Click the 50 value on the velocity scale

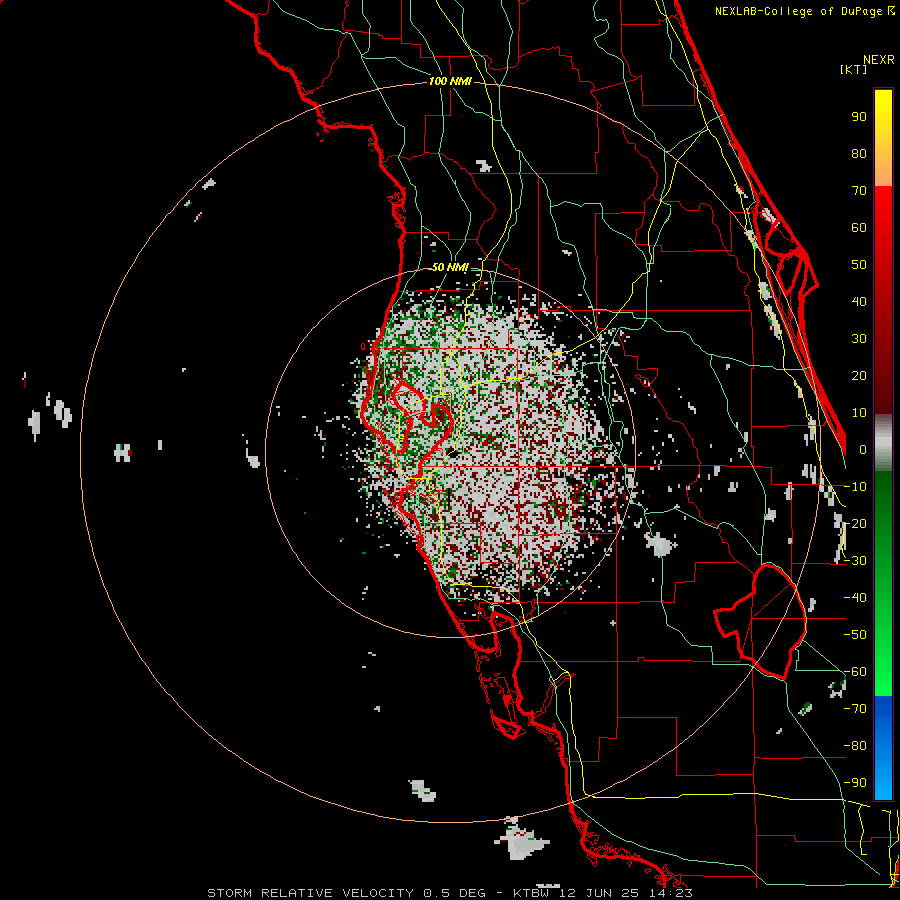[859, 265]
